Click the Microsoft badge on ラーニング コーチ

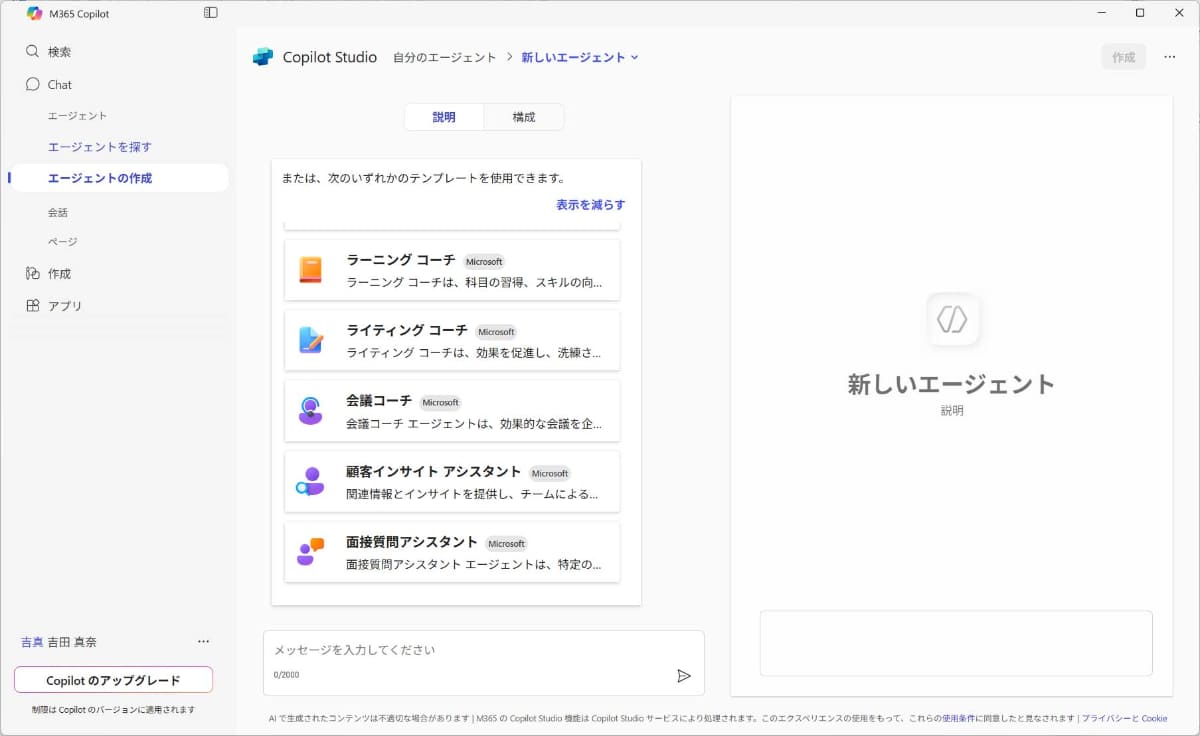pyautogui.click(x=484, y=262)
